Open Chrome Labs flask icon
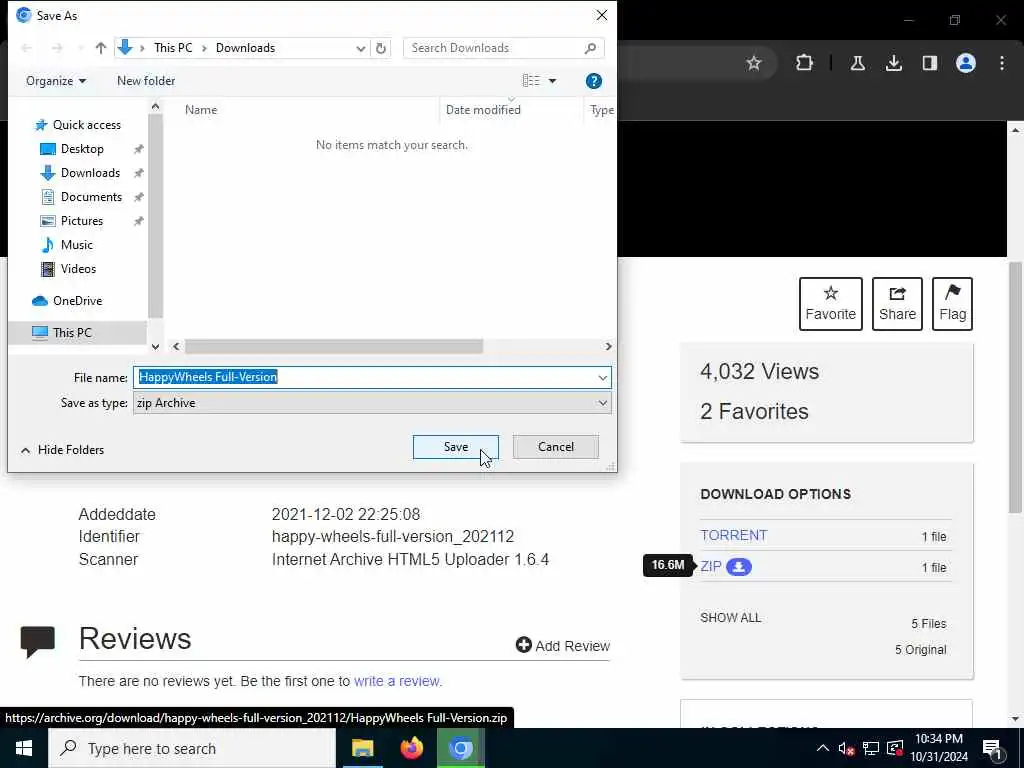The height and width of the screenshot is (768, 1024). [858, 63]
